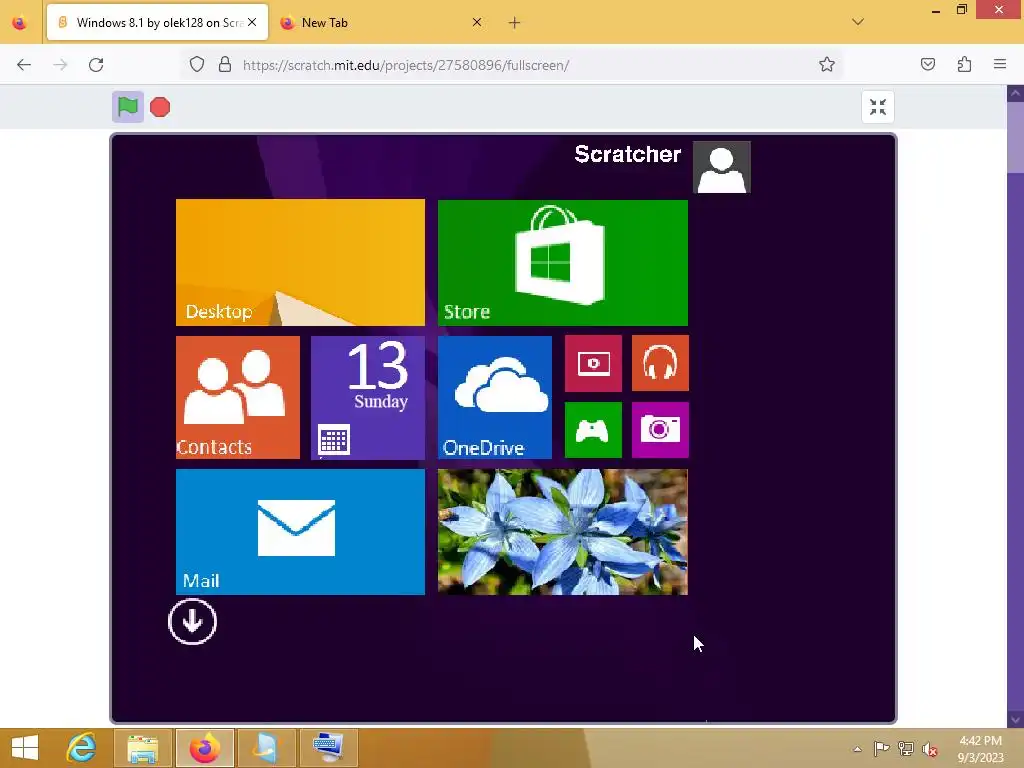
Task: Open the green Store tile
Action: tap(562, 263)
